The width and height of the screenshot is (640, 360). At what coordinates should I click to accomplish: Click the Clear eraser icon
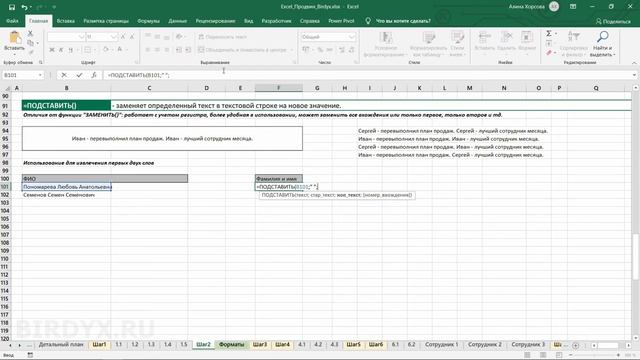[x=549, y=53]
